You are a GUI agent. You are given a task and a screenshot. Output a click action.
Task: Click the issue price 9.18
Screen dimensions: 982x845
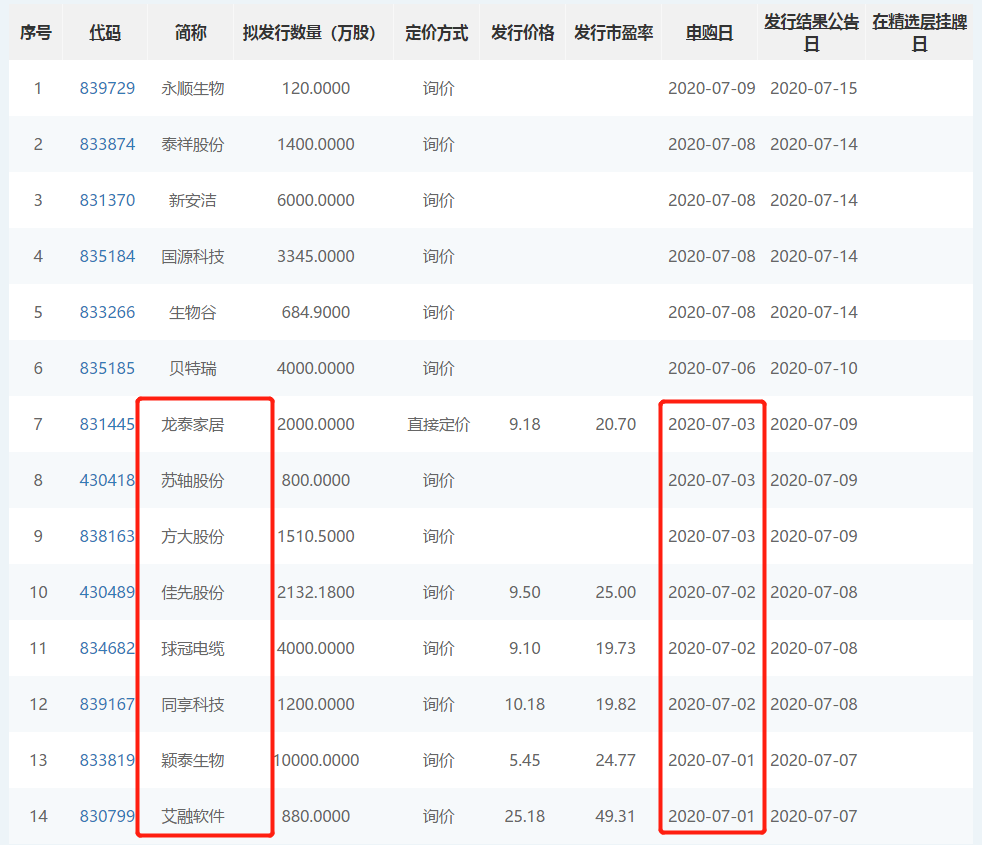point(524,425)
